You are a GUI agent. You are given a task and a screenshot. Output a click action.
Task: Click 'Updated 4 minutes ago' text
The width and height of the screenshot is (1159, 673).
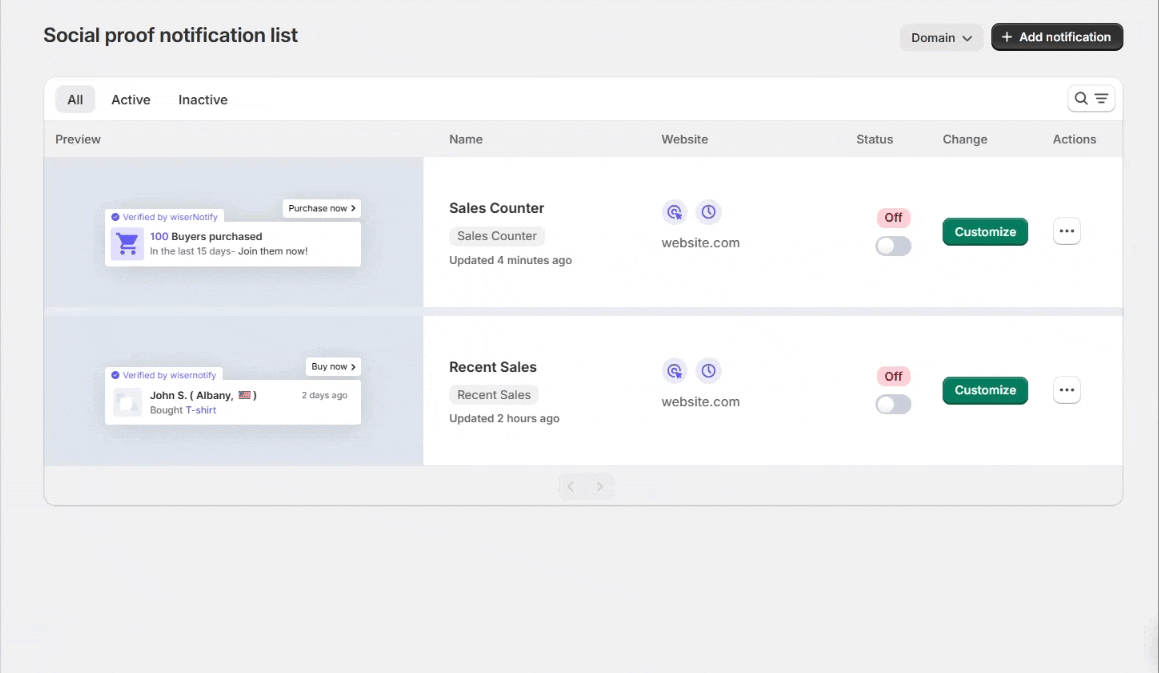pyautogui.click(x=511, y=260)
